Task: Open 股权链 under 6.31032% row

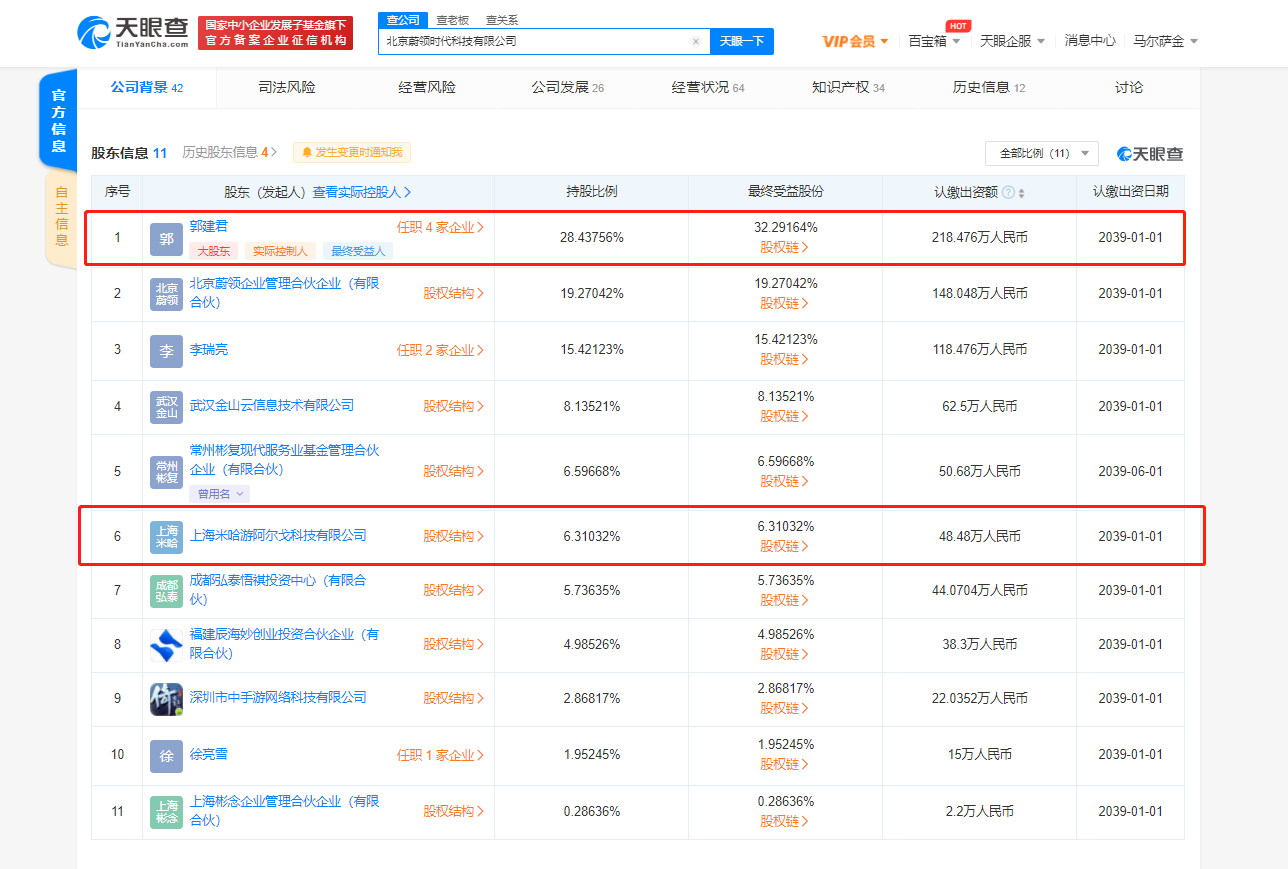Action: coord(785,546)
